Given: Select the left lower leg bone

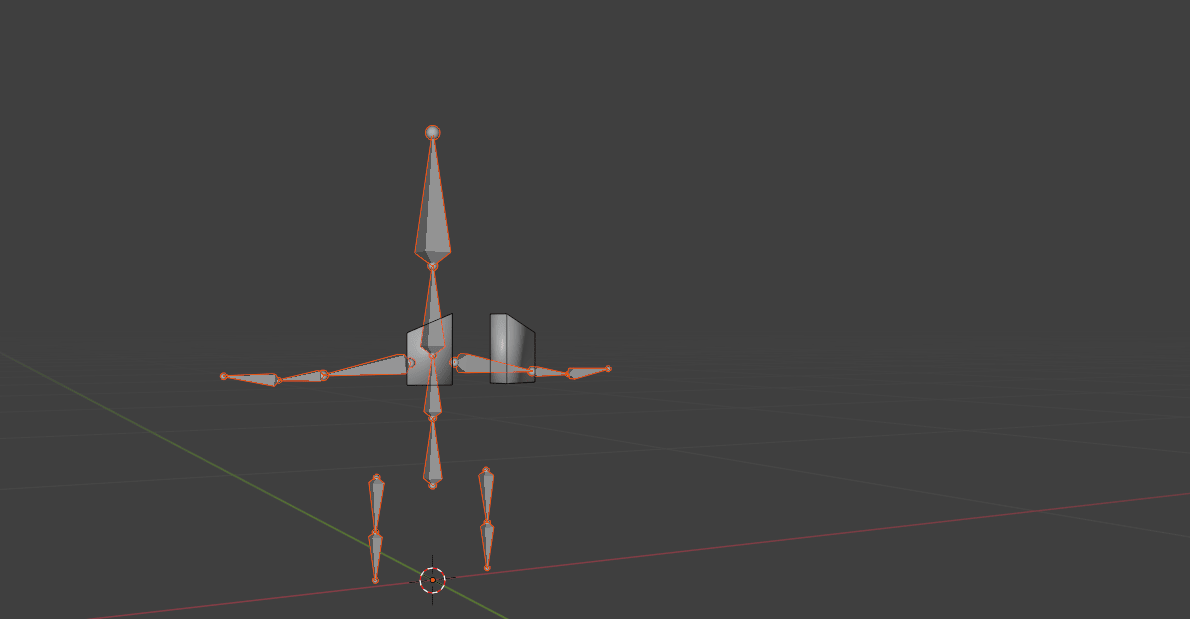Looking at the screenshot, I should click(x=376, y=553).
